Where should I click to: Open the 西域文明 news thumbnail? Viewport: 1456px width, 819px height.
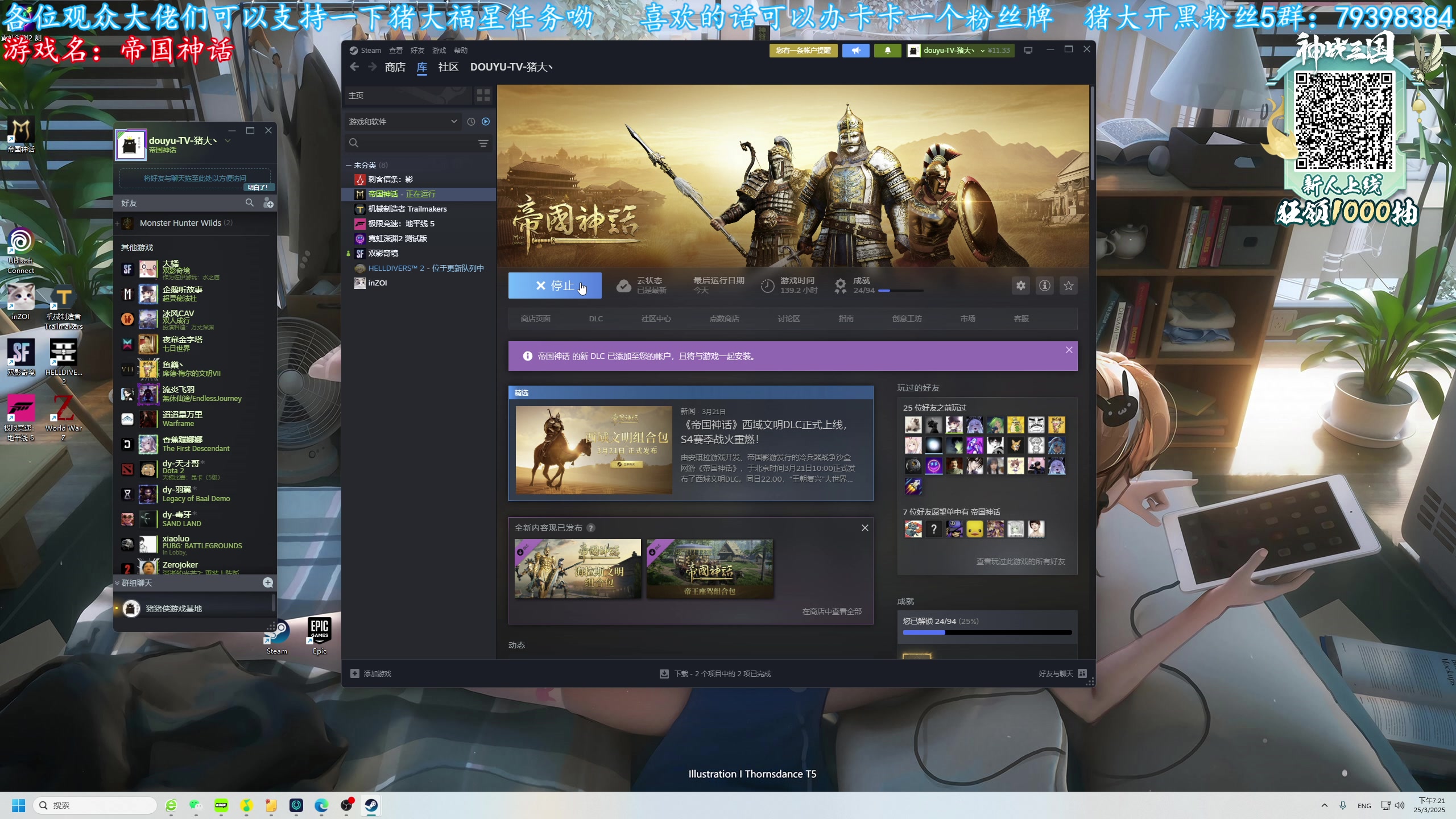point(594,449)
